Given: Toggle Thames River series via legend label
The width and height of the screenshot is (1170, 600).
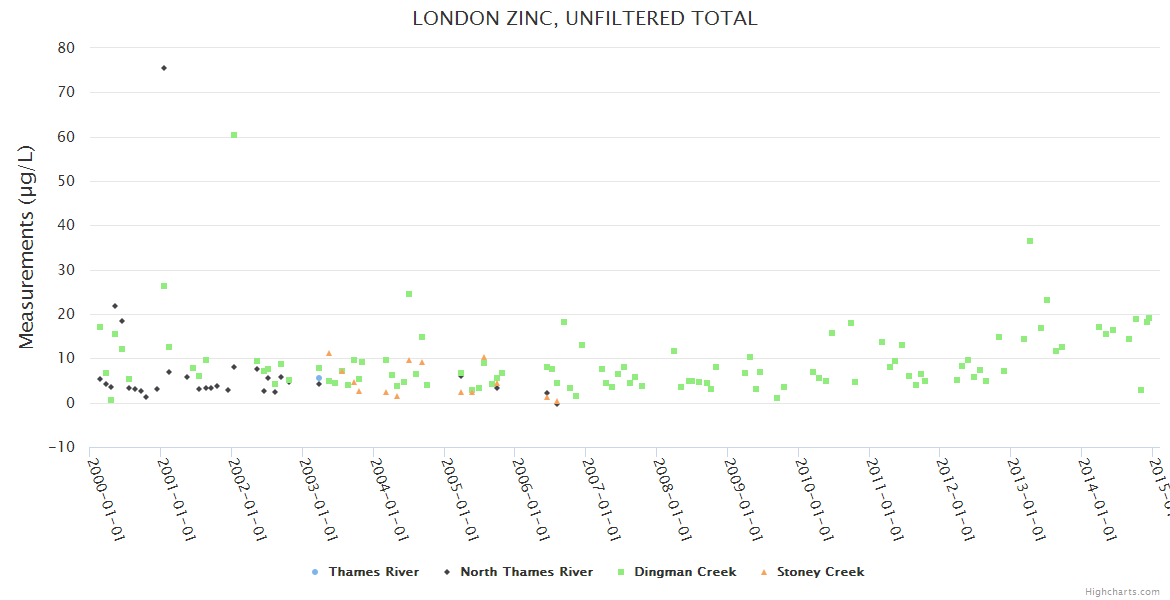Looking at the screenshot, I should point(374,572).
